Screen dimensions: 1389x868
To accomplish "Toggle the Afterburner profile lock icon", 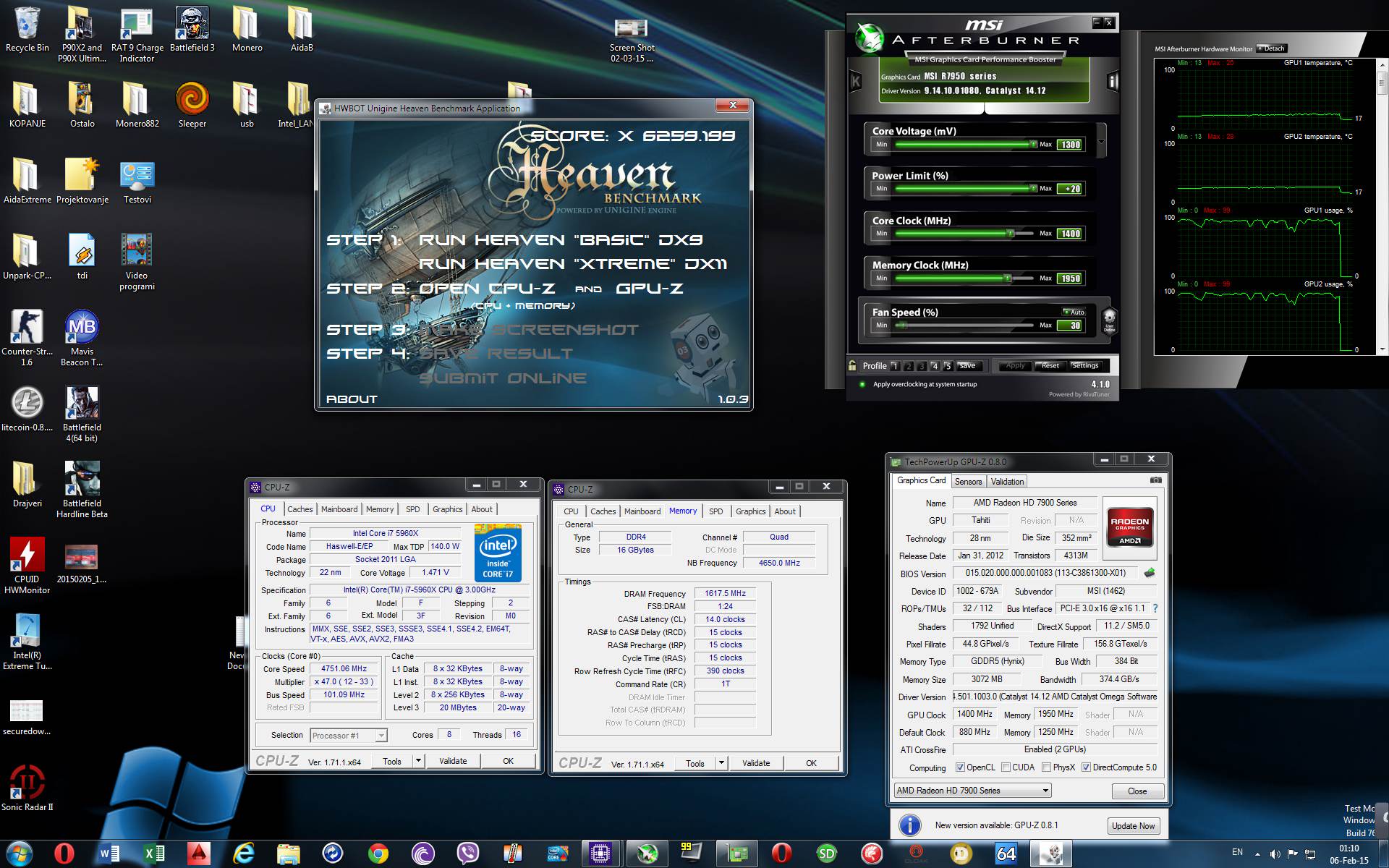I will coord(853,365).
